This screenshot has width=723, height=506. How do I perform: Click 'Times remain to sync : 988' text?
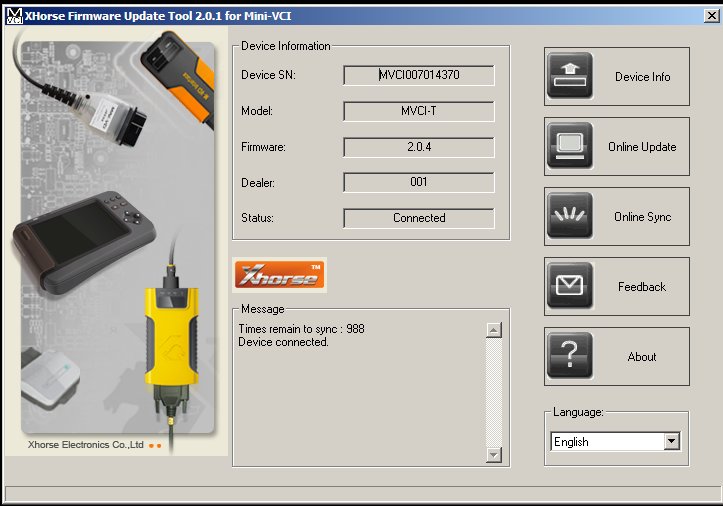coord(302,329)
